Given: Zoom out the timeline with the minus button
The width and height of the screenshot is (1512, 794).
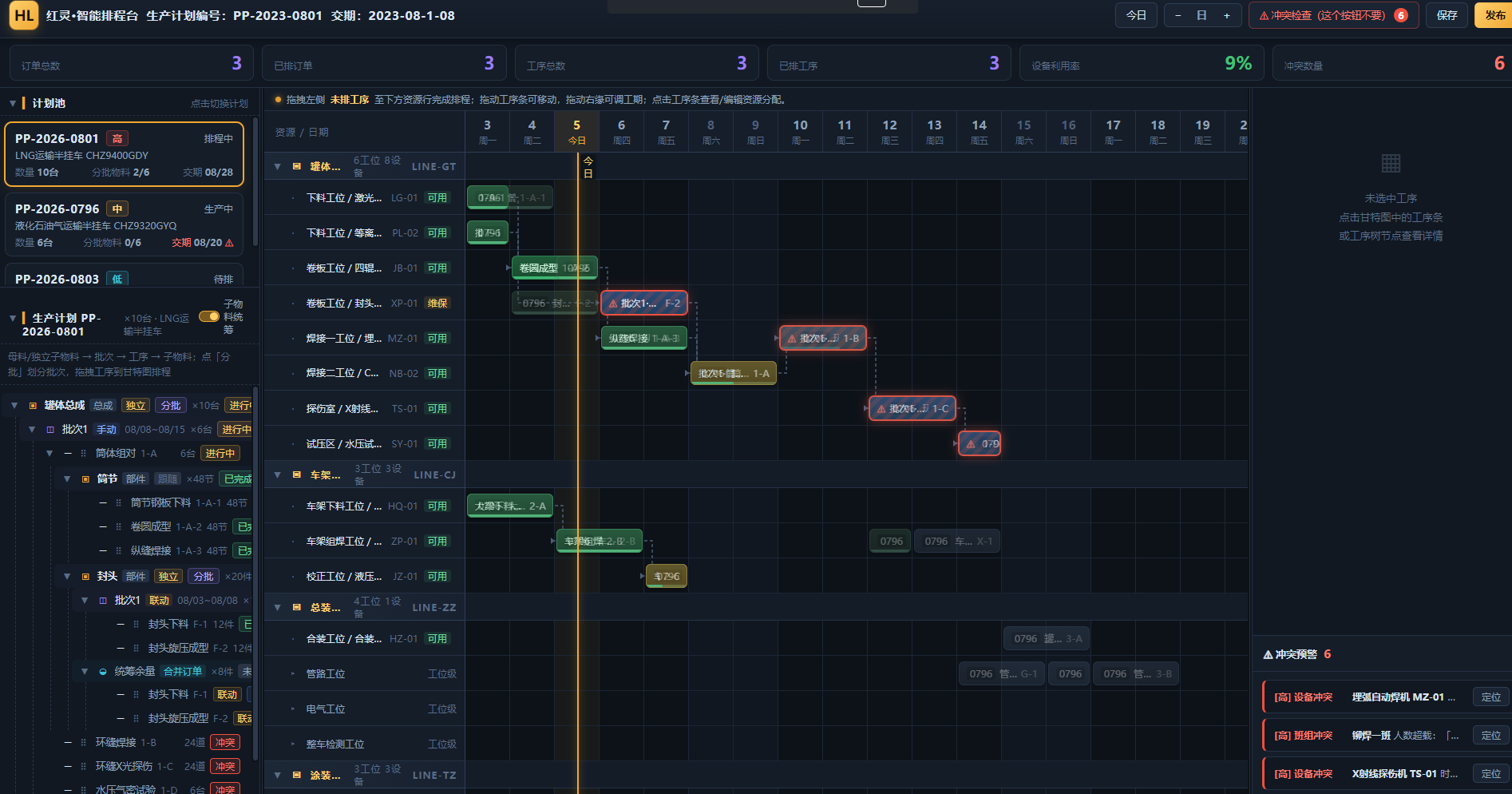Looking at the screenshot, I should [x=1178, y=15].
